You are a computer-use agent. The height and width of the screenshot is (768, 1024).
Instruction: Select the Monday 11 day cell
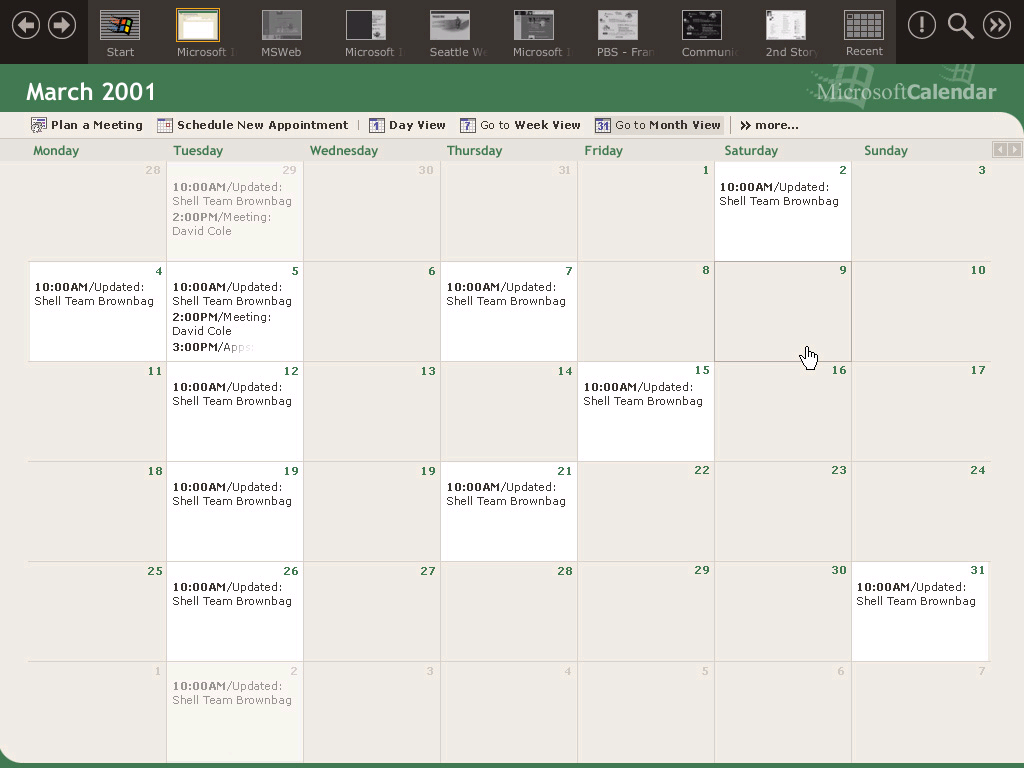[x=97, y=411]
